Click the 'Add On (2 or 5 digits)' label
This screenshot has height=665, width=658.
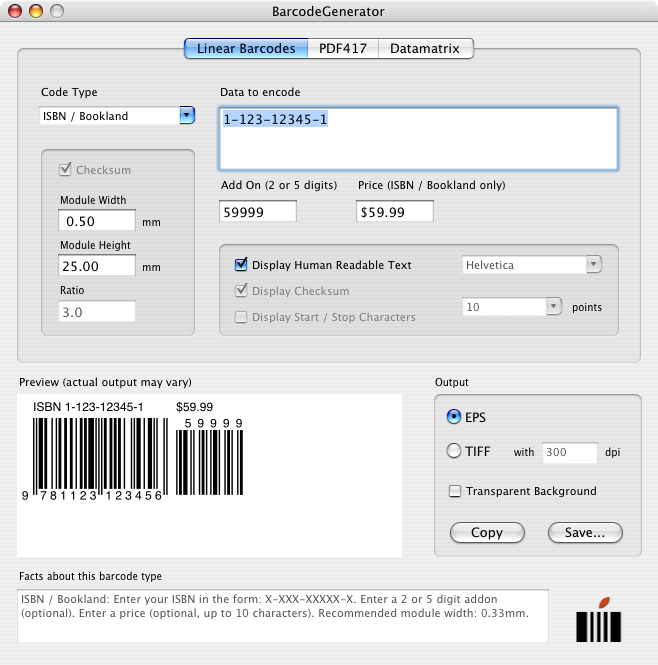(279, 185)
